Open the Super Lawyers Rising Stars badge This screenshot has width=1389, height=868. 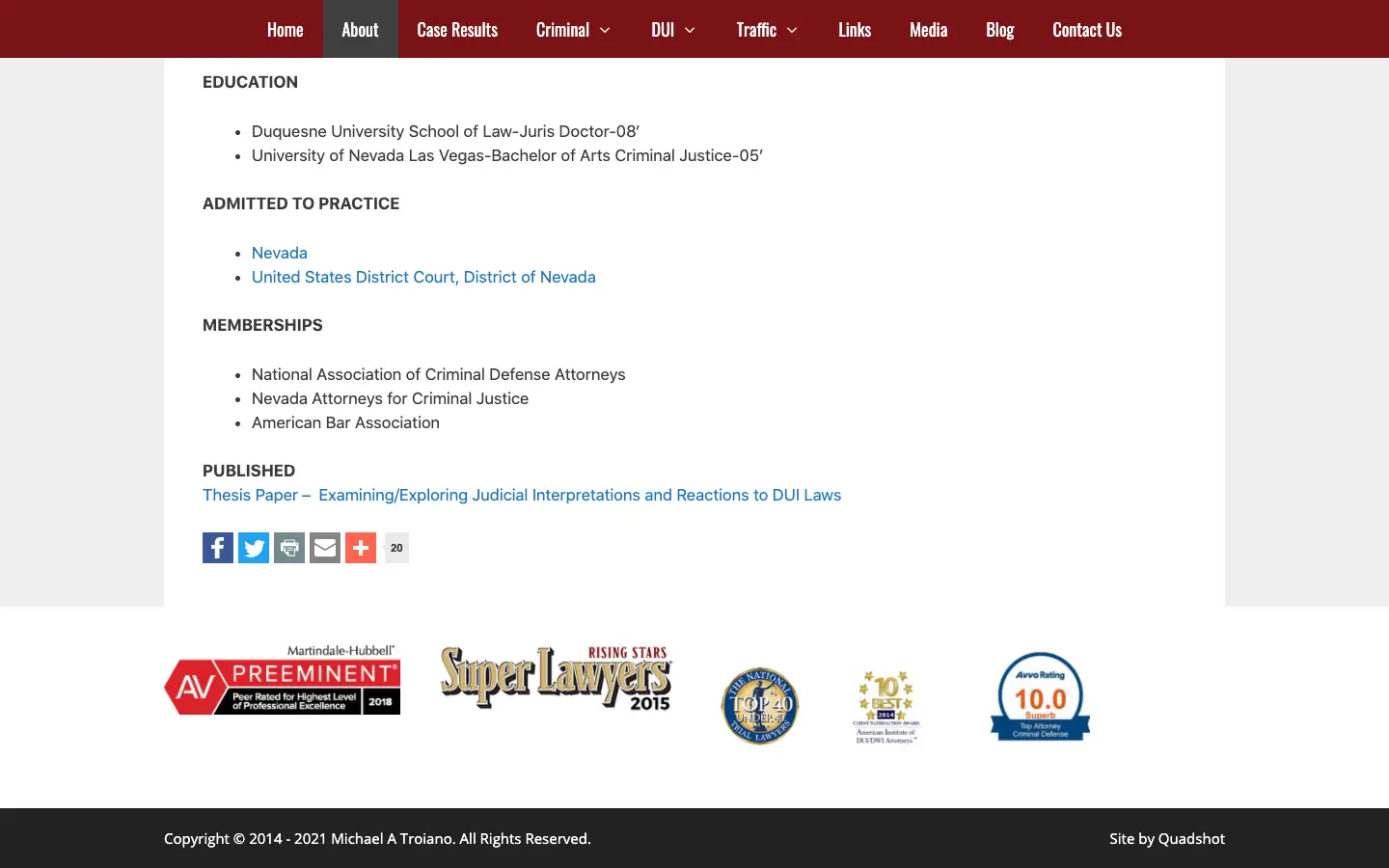tap(556, 678)
